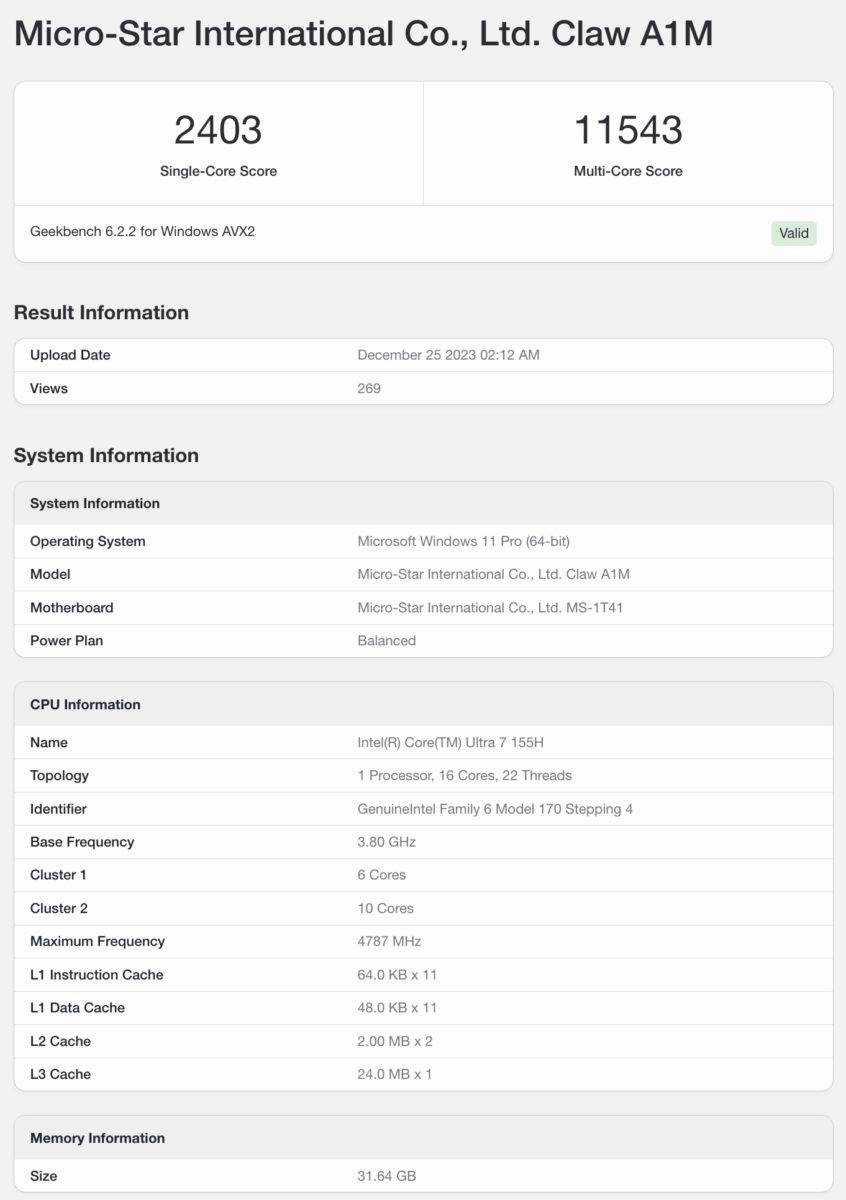Click the Cluster 1 value '6 Cores'

tap(382, 874)
